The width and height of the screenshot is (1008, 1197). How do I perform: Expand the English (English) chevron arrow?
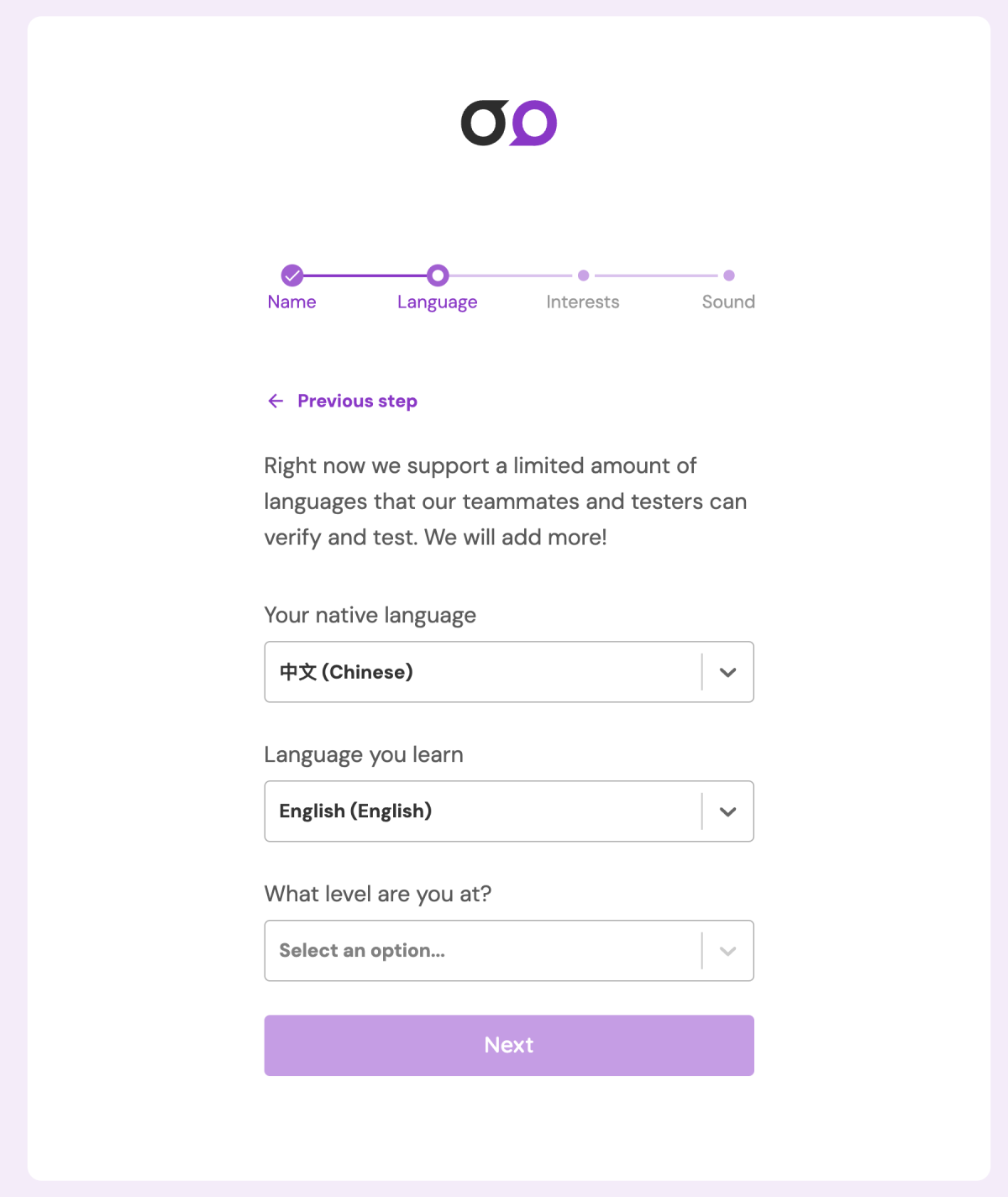click(728, 811)
